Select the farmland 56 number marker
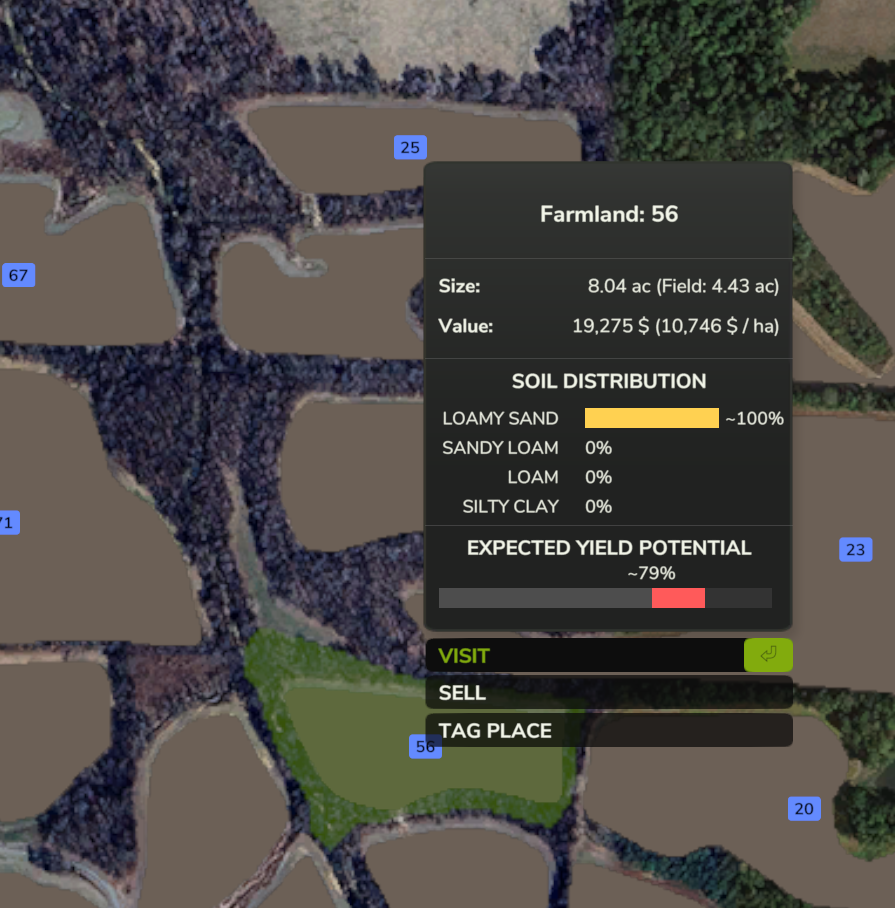Screen dimensions: 895x908 [x=424, y=747]
